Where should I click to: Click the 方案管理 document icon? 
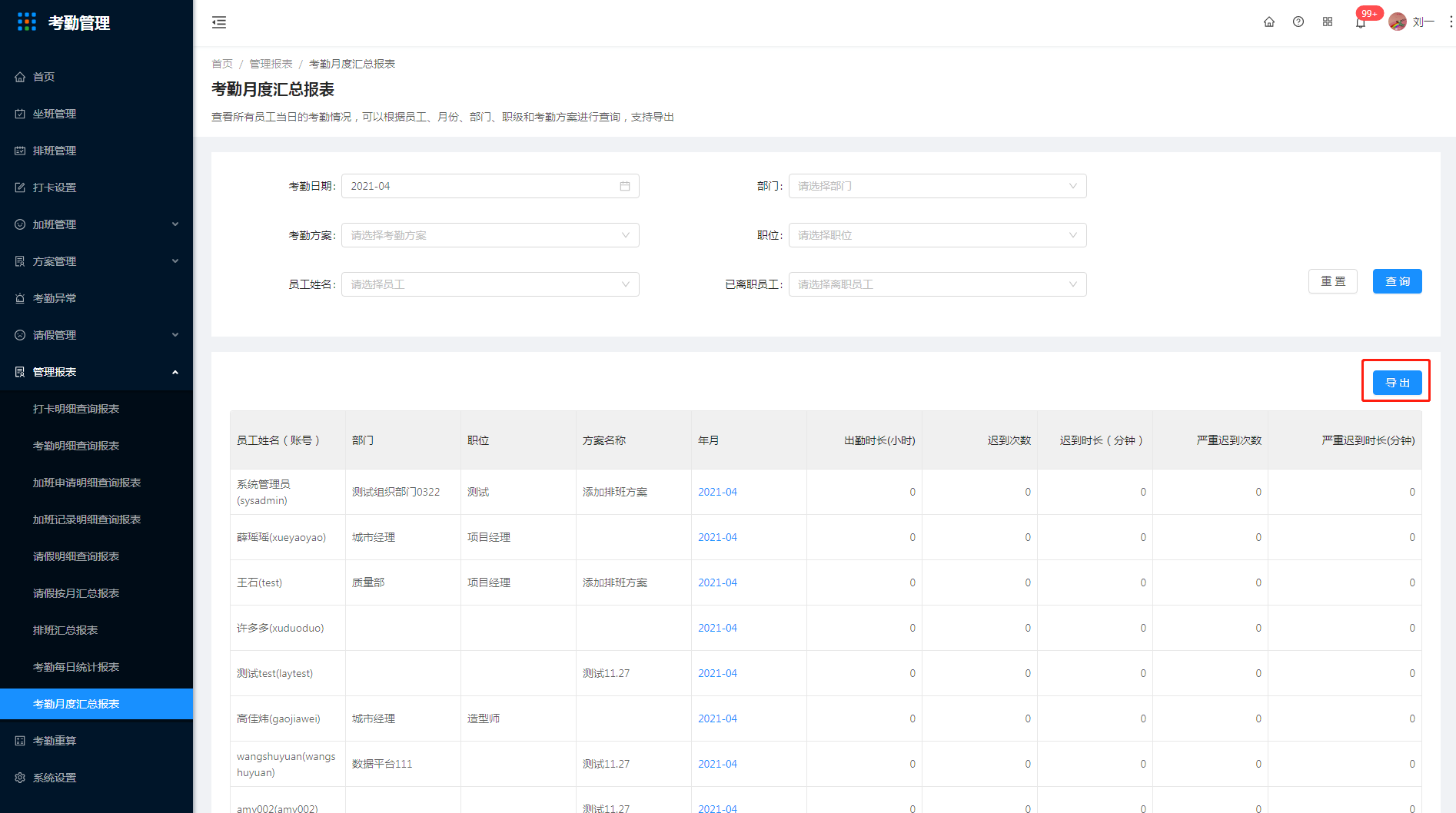click(x=20, y=261)
